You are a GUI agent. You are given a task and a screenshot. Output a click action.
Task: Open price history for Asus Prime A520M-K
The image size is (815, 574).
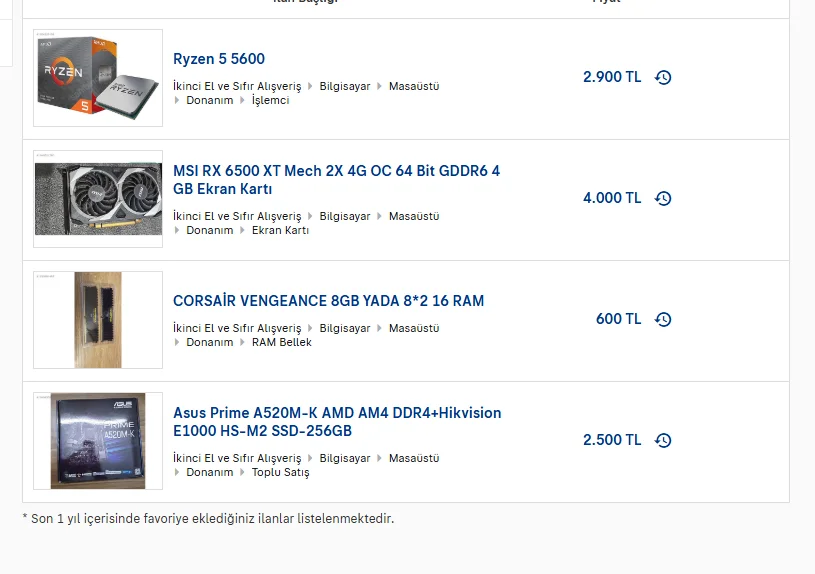click(663, 440)
